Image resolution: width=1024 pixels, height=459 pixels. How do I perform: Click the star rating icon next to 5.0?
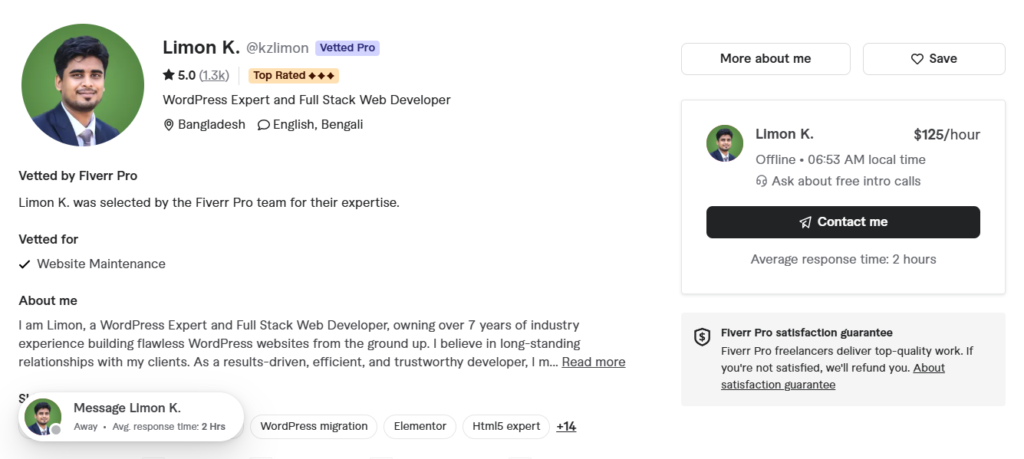tap(168, 75)
